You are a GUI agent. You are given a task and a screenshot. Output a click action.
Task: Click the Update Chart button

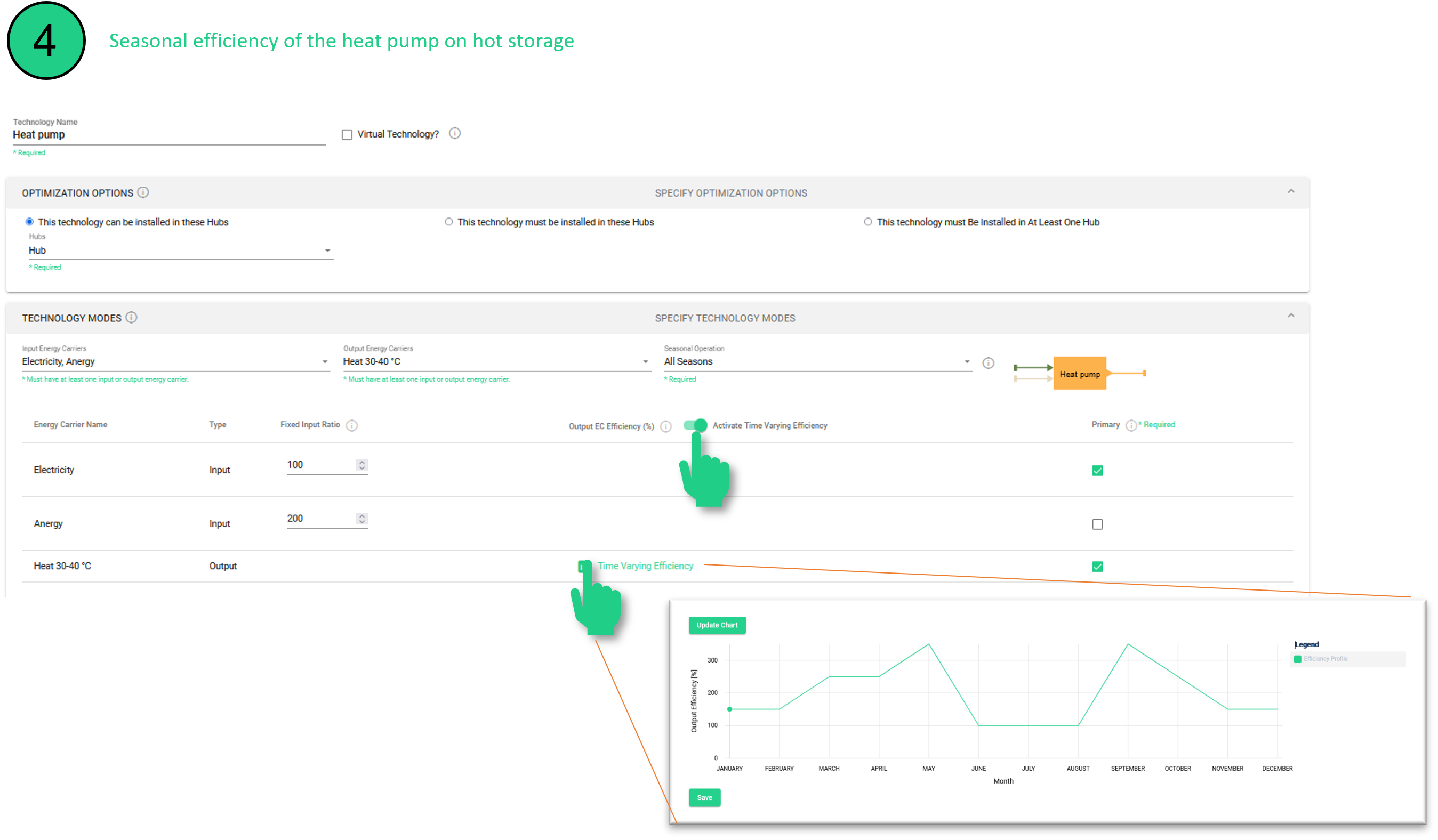717,625
